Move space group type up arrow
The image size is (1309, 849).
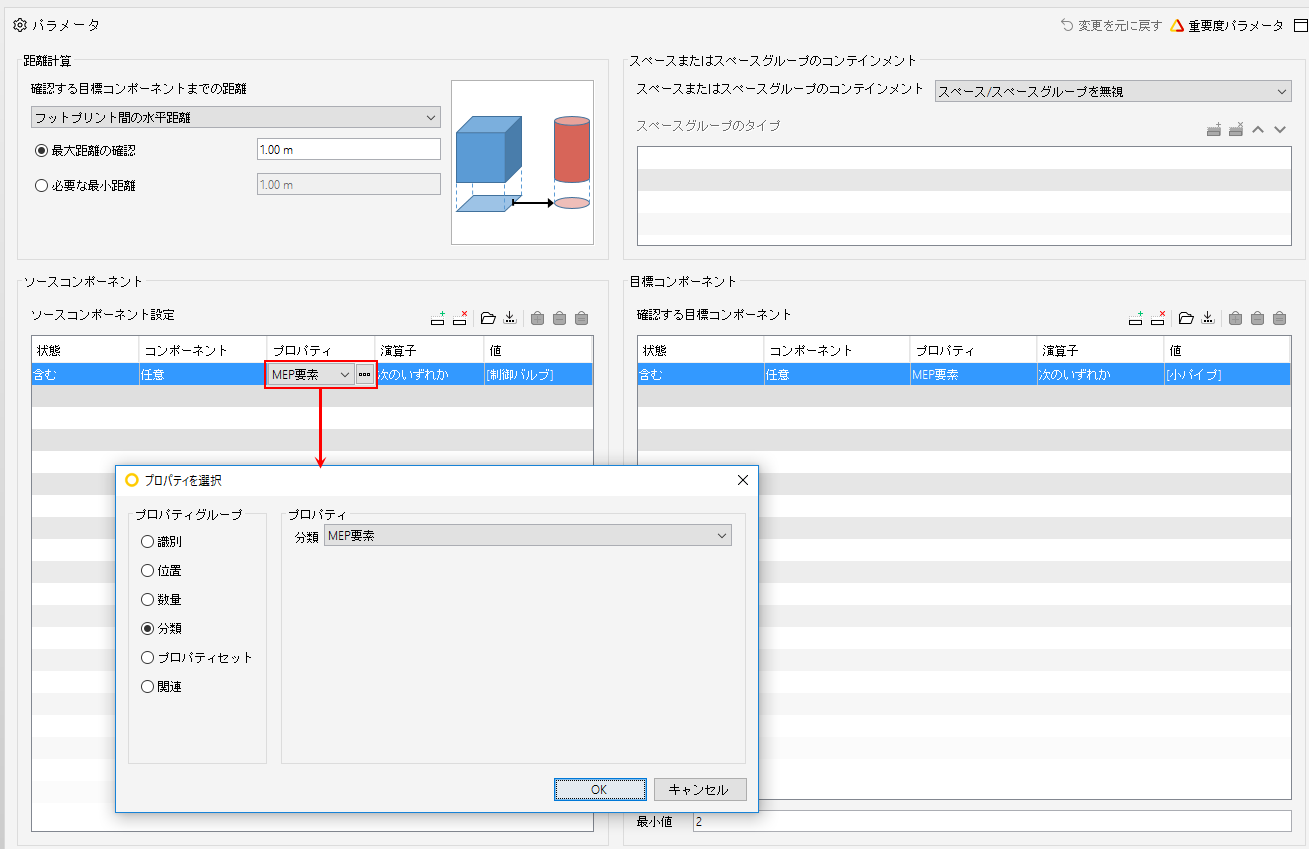[x=1259, y=130]
